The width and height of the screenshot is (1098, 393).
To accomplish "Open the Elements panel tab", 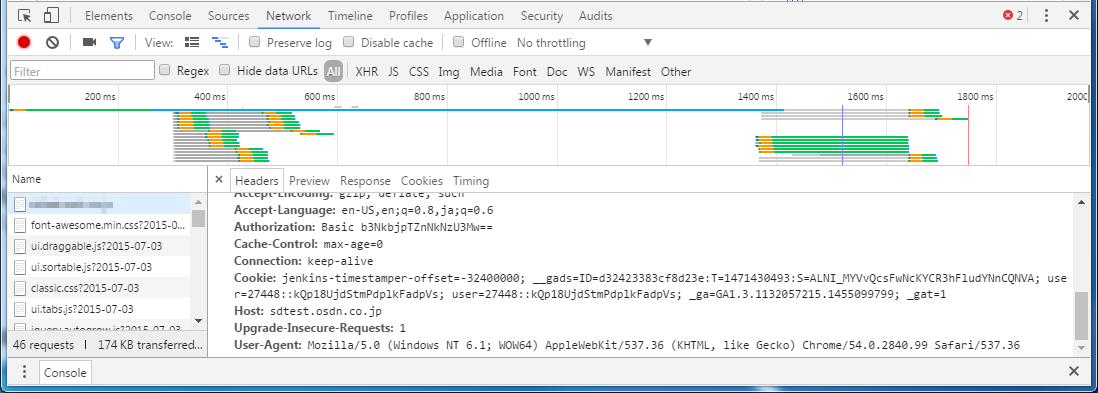I will coord(109,15).
